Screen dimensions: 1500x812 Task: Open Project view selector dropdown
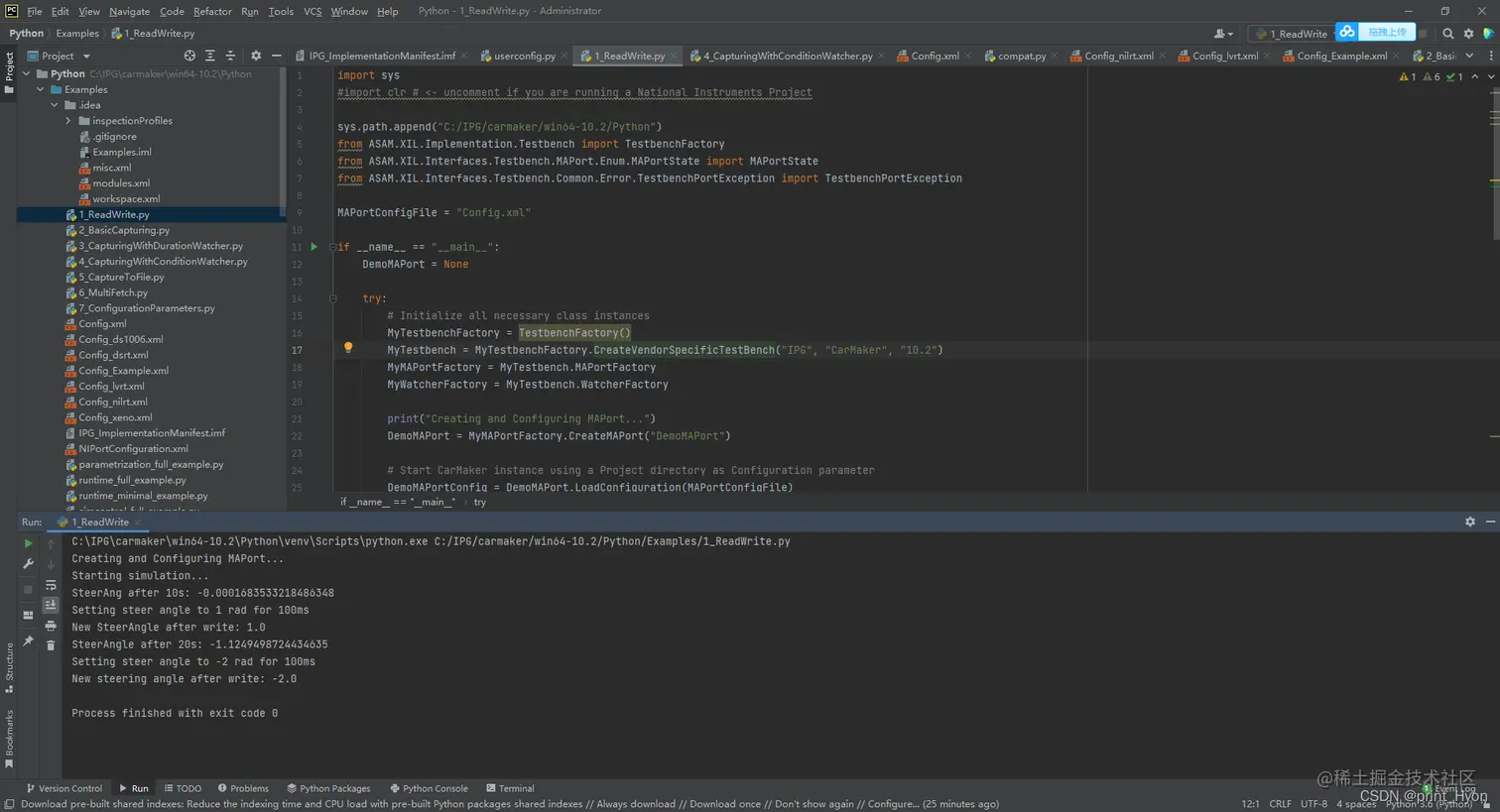click(x=59, y=56)
